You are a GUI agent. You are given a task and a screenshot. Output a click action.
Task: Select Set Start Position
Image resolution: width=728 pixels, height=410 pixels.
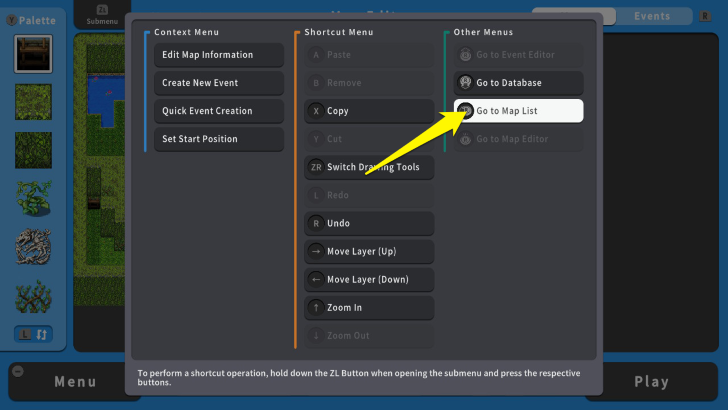(x=219, y=139)
